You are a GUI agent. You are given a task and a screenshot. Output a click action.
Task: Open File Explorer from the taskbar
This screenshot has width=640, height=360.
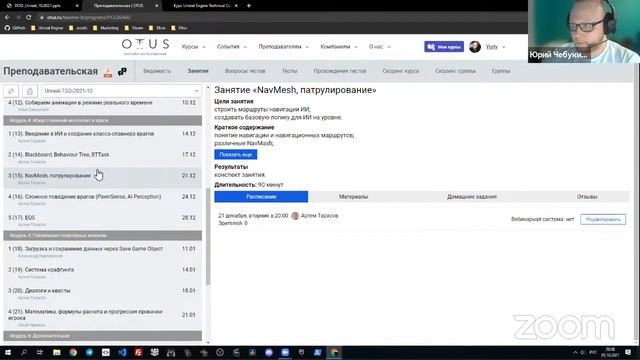tap(57, 352)
